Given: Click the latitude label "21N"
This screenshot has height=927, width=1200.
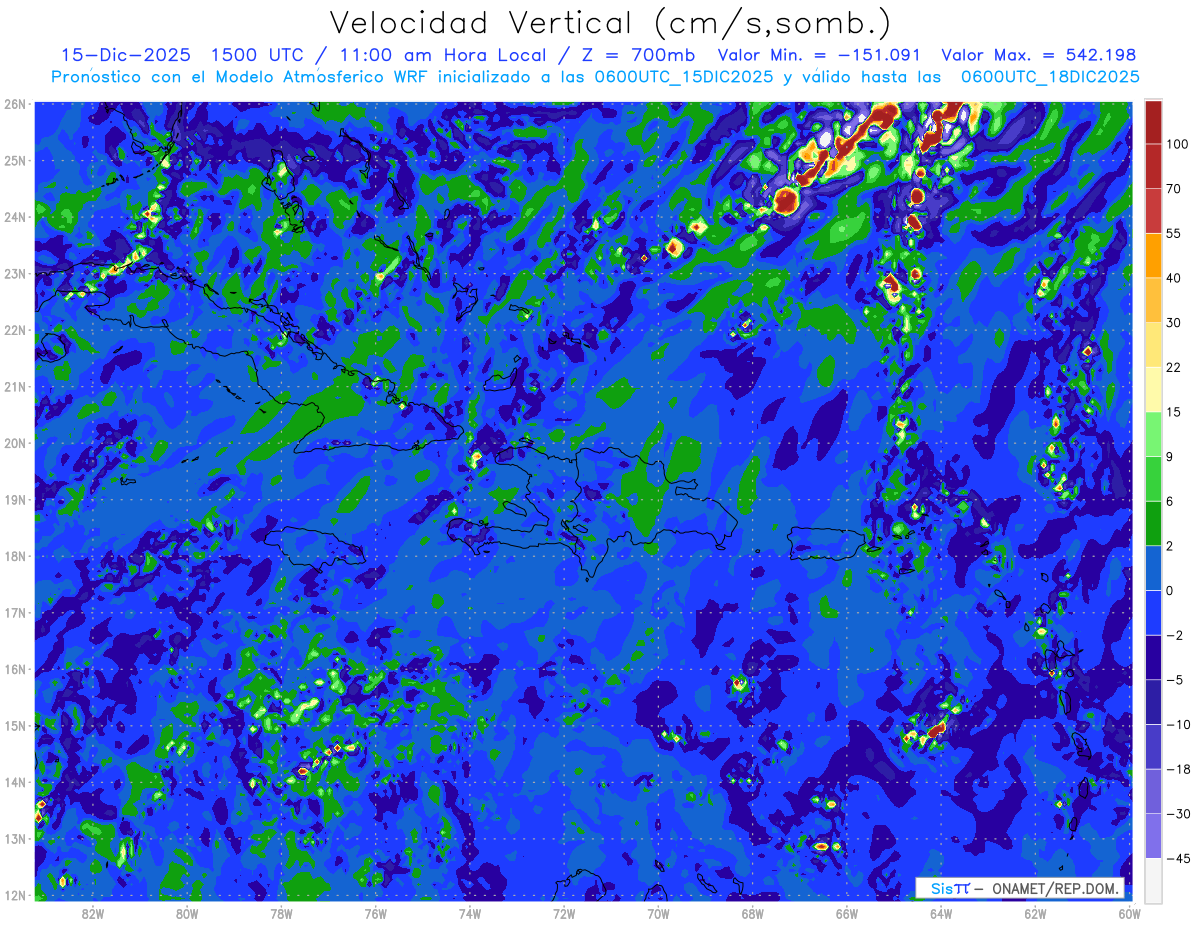Looking at the screenshot, I should pyautogui.click(x=15, y=386).
